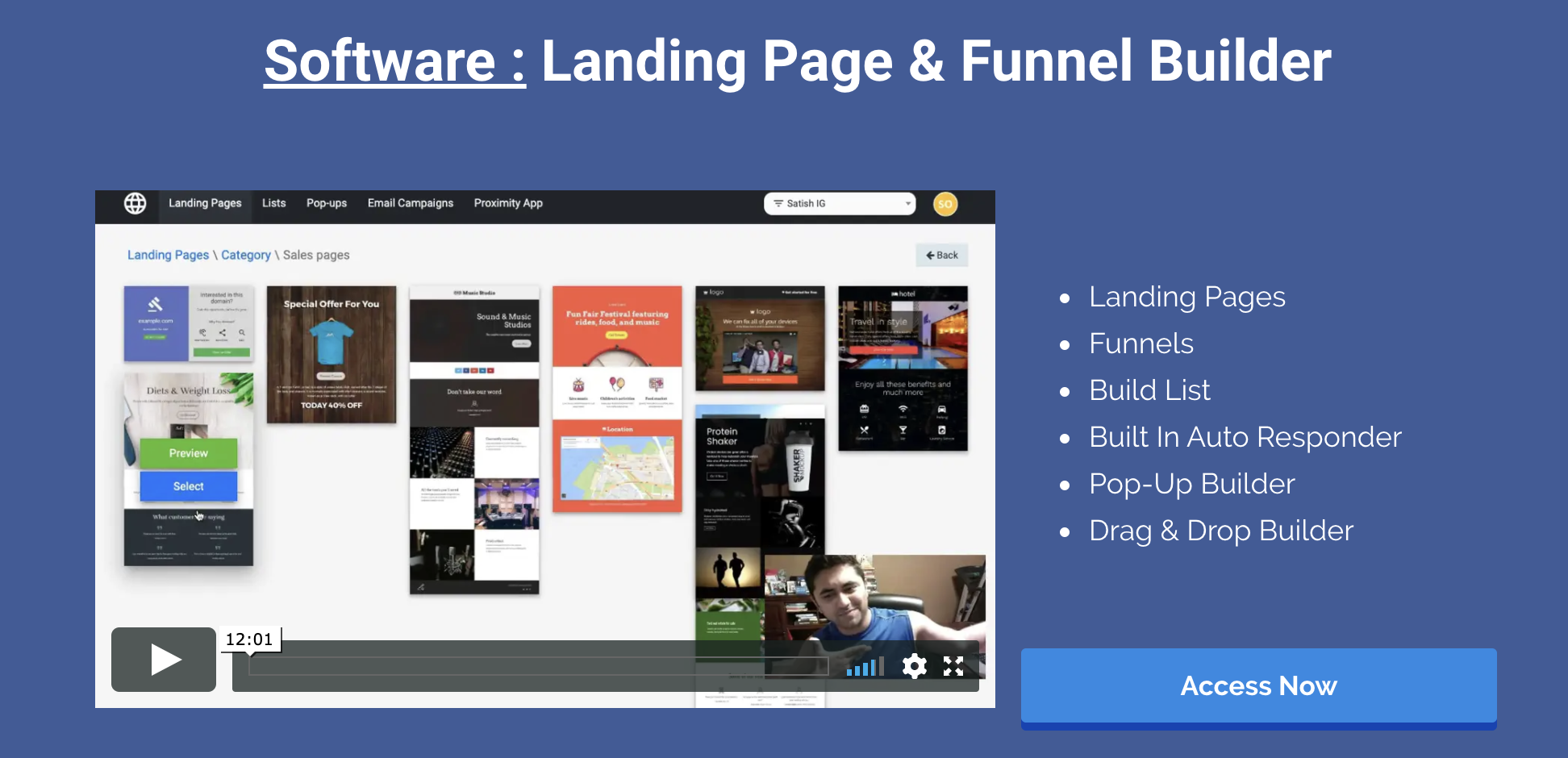Screen dimensions: 1568x758
Task: Click the Back button
Action: (941, 255)
